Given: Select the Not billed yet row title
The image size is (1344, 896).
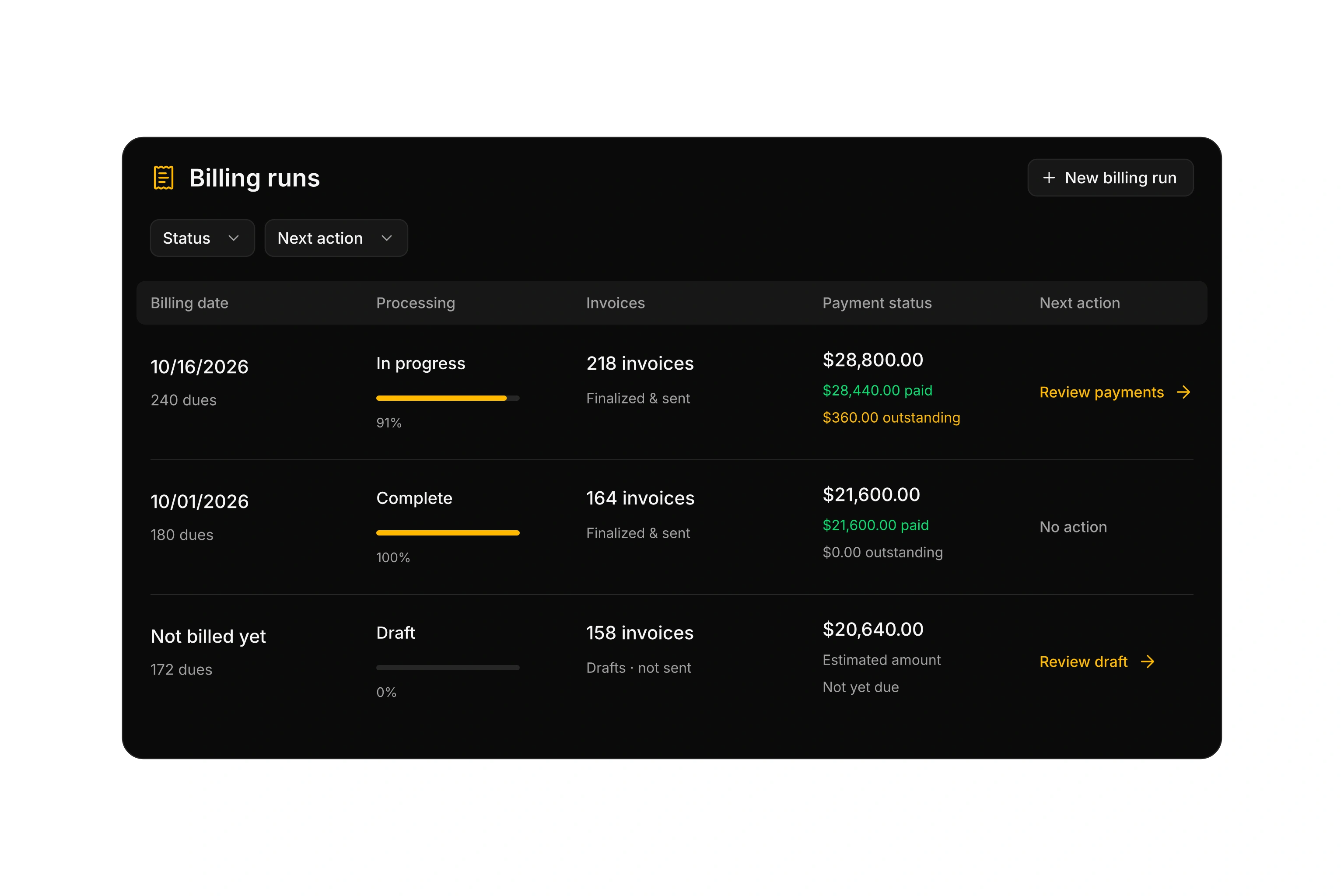Looking at the screenshot, I should tap(208, 637).
